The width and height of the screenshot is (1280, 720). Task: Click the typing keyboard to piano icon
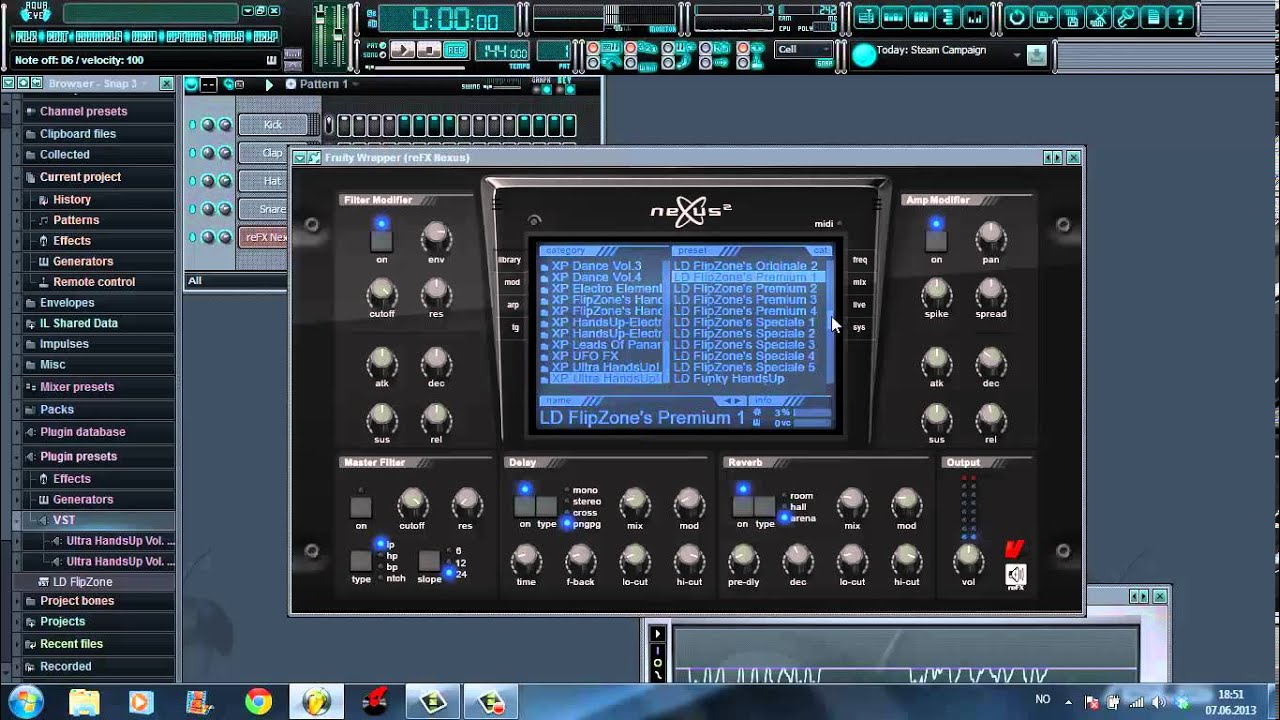tap(610, 47)
